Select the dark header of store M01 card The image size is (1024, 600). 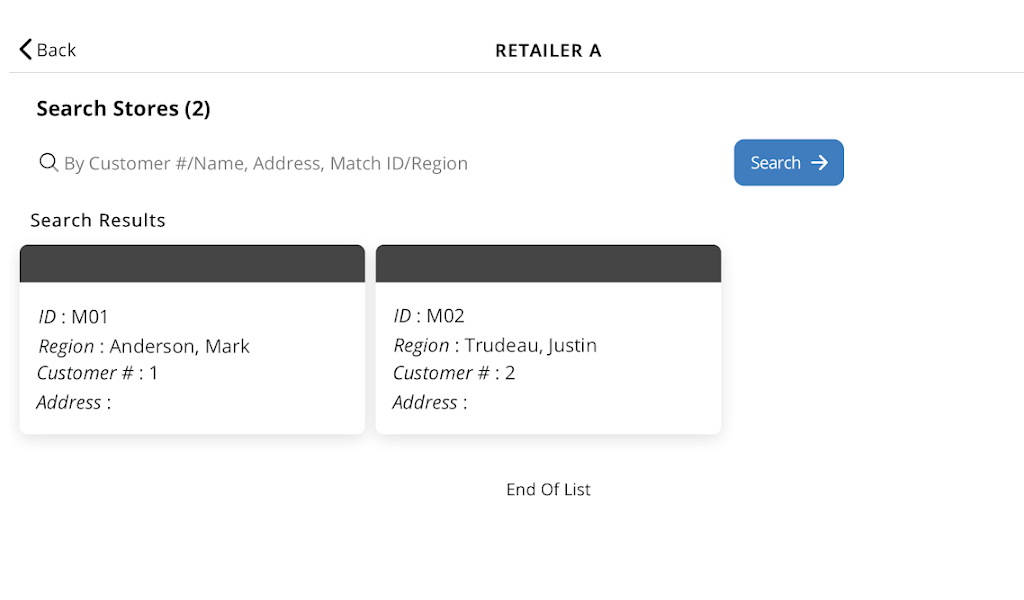click(192, 264)
